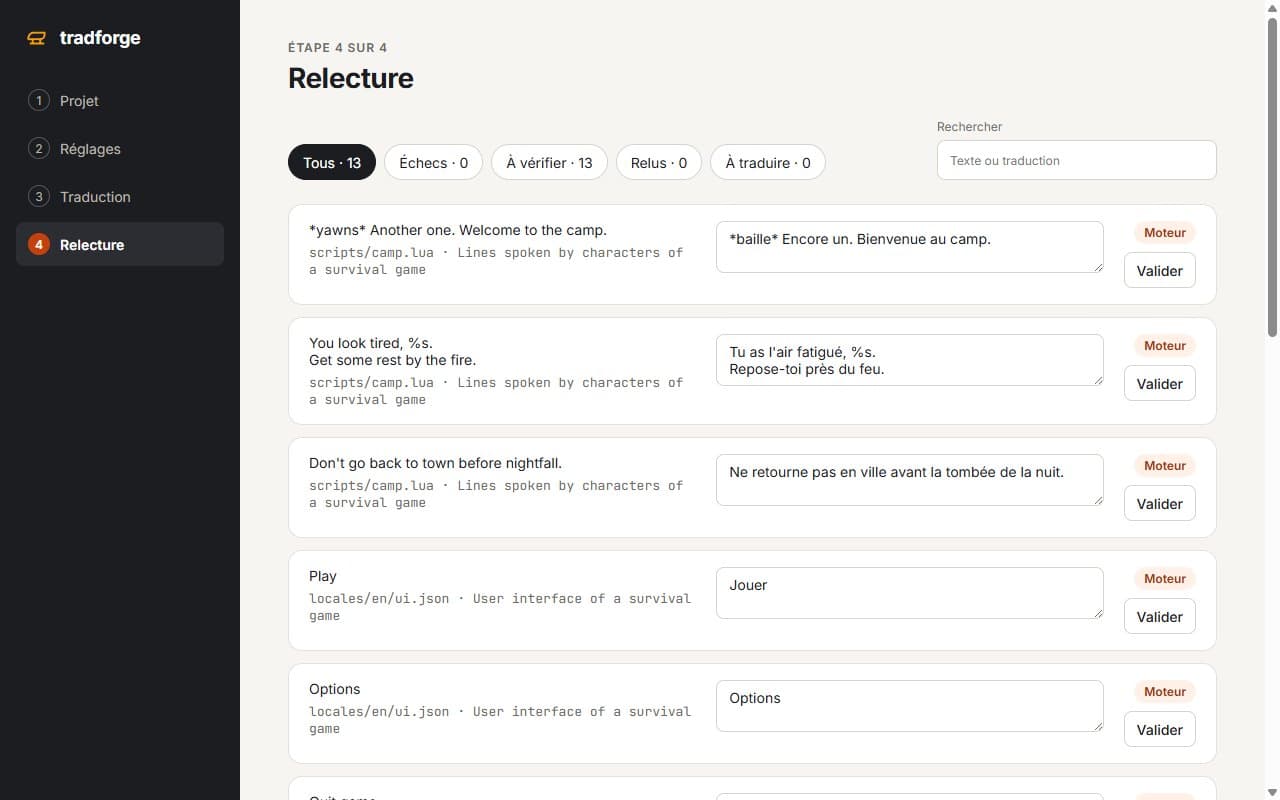This screenshot has height=800, width=1280.
Task: Click the 'ÉTAPE 4 SUR 4' label
Action: point(337,48)
